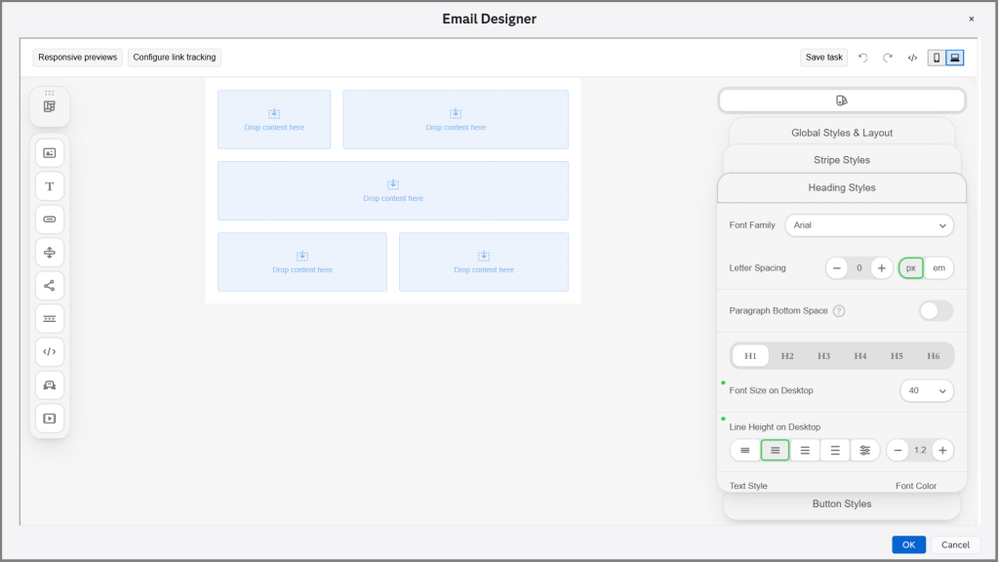Increase letter spacing with plus
999x562 pixels.
pyautogui.click(x=881, y=268)
